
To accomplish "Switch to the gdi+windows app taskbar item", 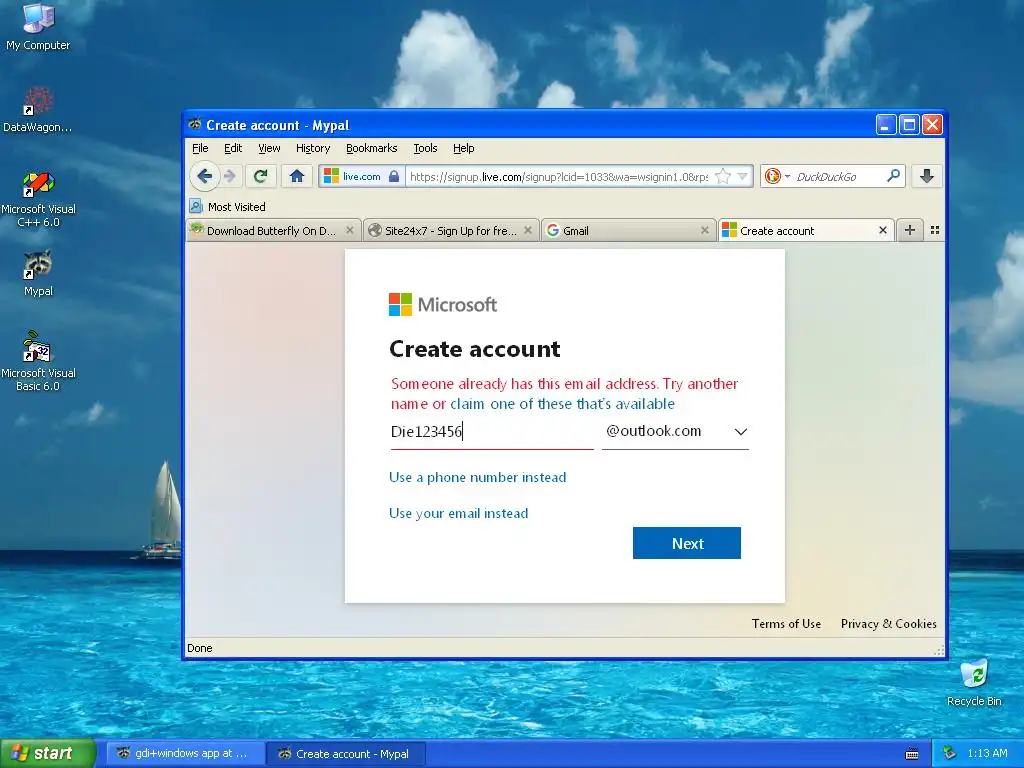I will click(x=185, y=754).
